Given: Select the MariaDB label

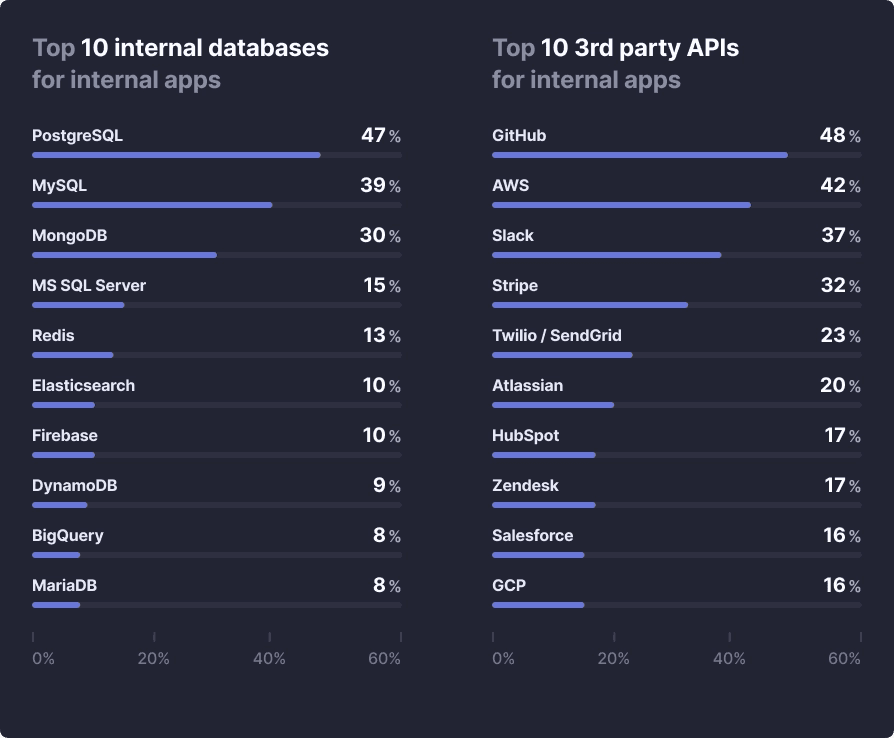Looking at the screenshot, I should [x=64, y=586].
